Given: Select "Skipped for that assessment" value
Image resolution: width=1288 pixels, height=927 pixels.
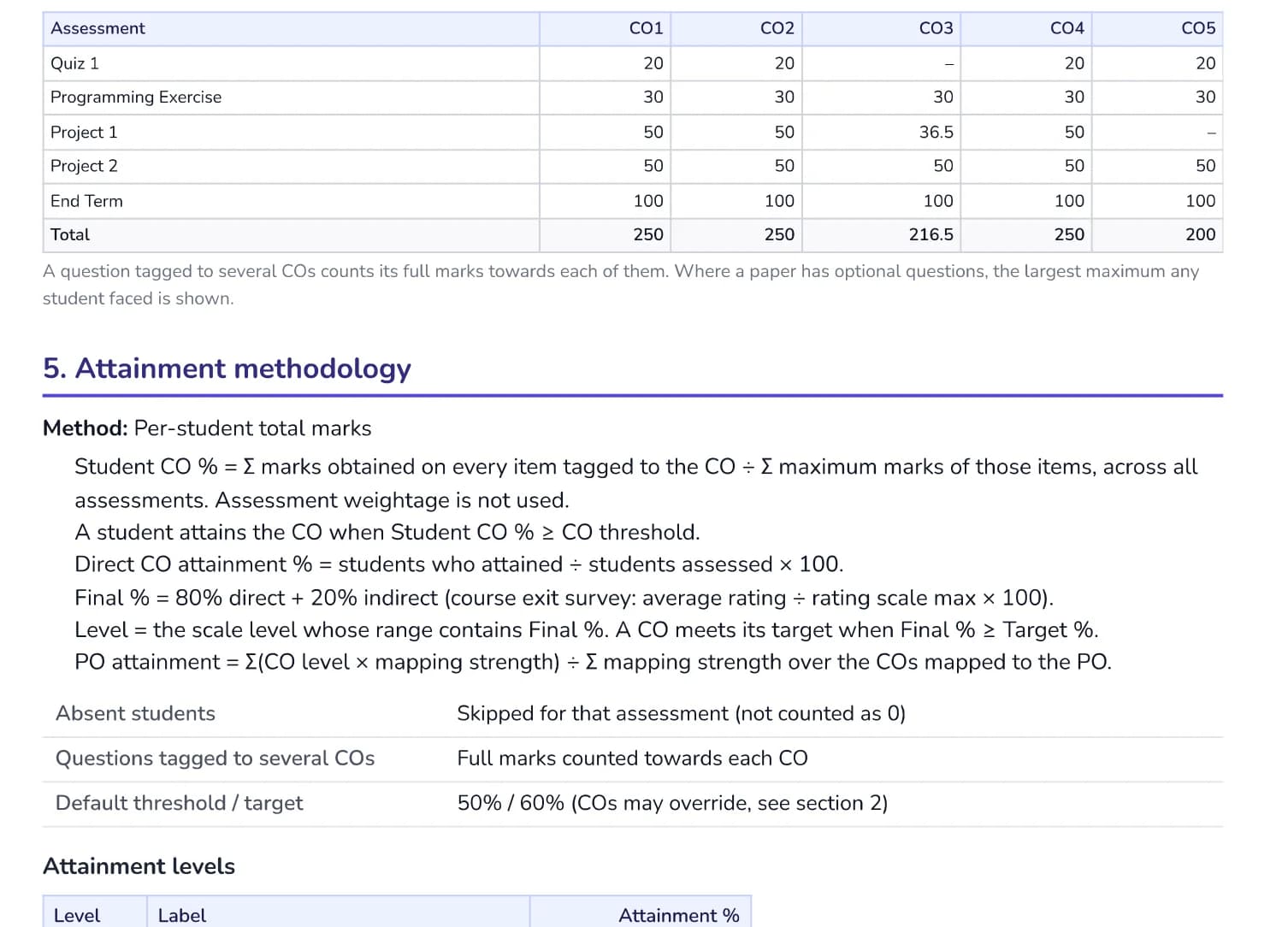Looking at the screenshot, I should [681, 714].
